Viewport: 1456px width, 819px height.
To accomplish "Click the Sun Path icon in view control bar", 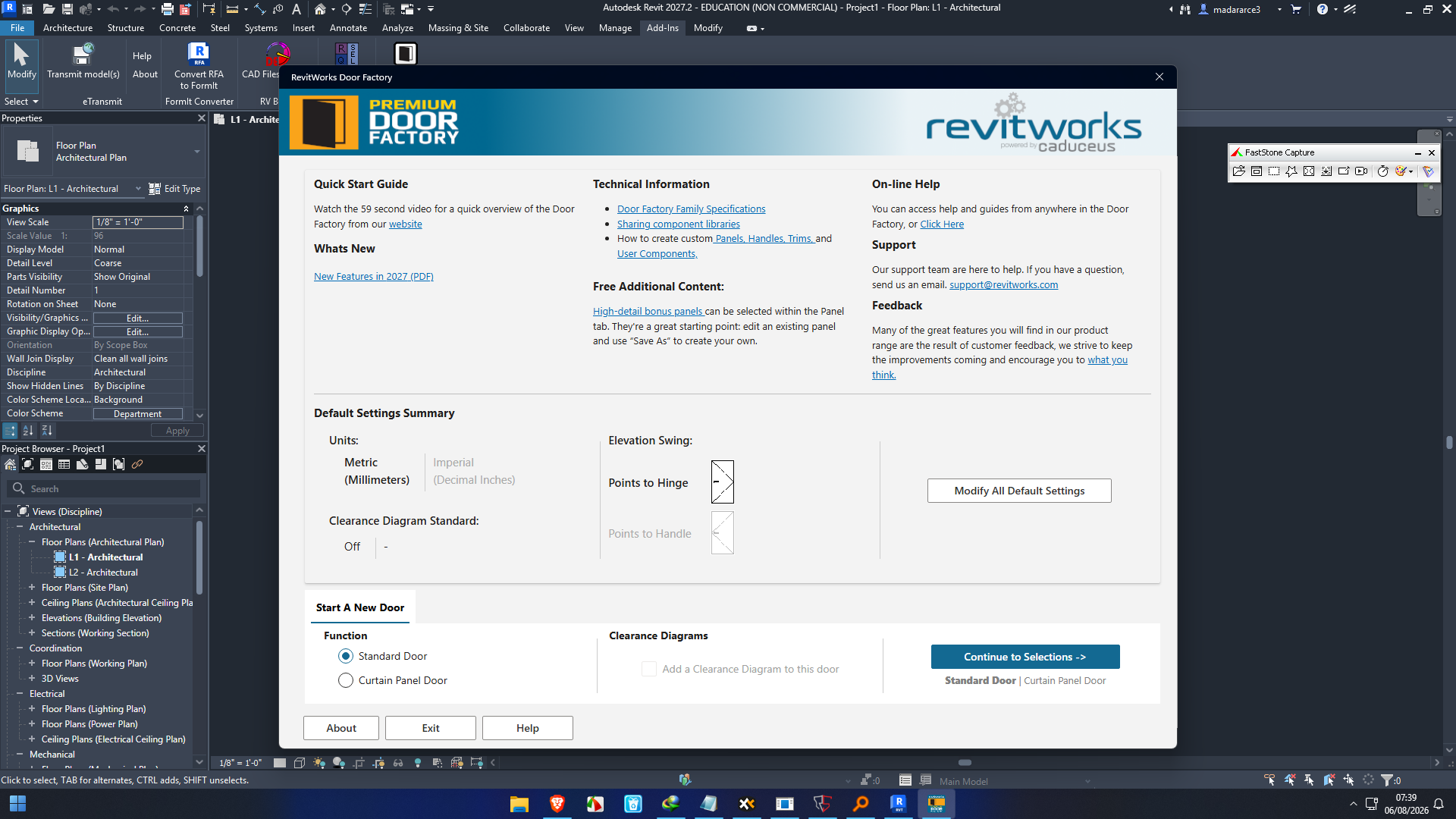I will coord(319,763).
